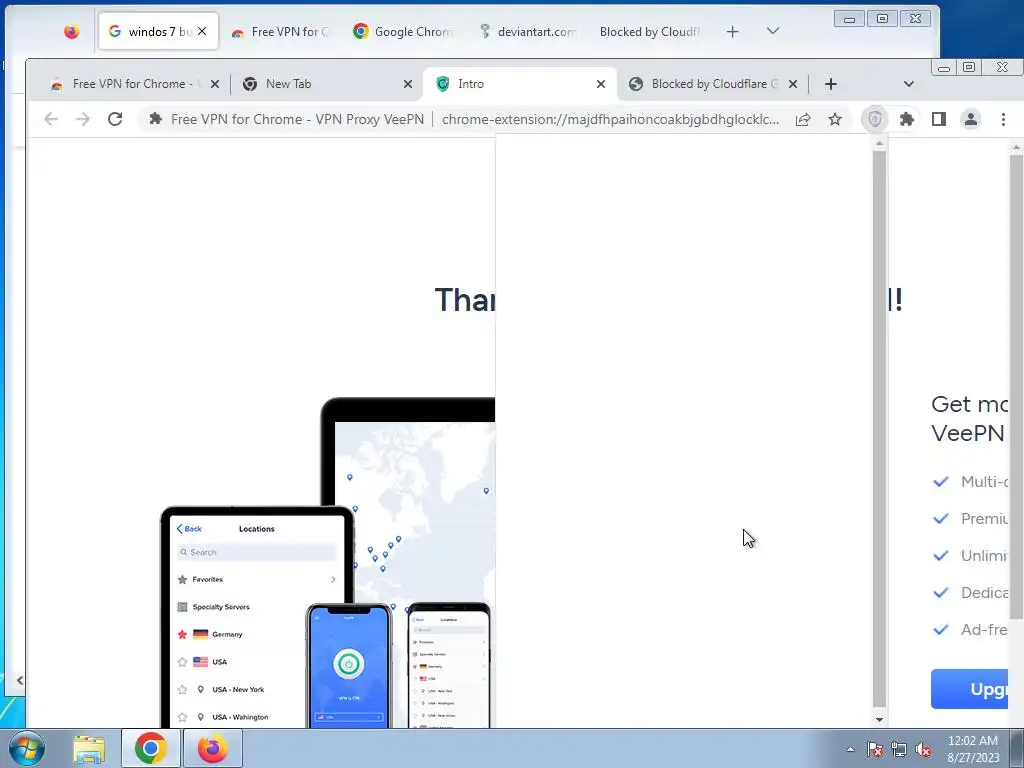Click the Action Center flag tray icon
Image resolution: width=1024 pixels, height=768 pixels.
tap(874, 749)
